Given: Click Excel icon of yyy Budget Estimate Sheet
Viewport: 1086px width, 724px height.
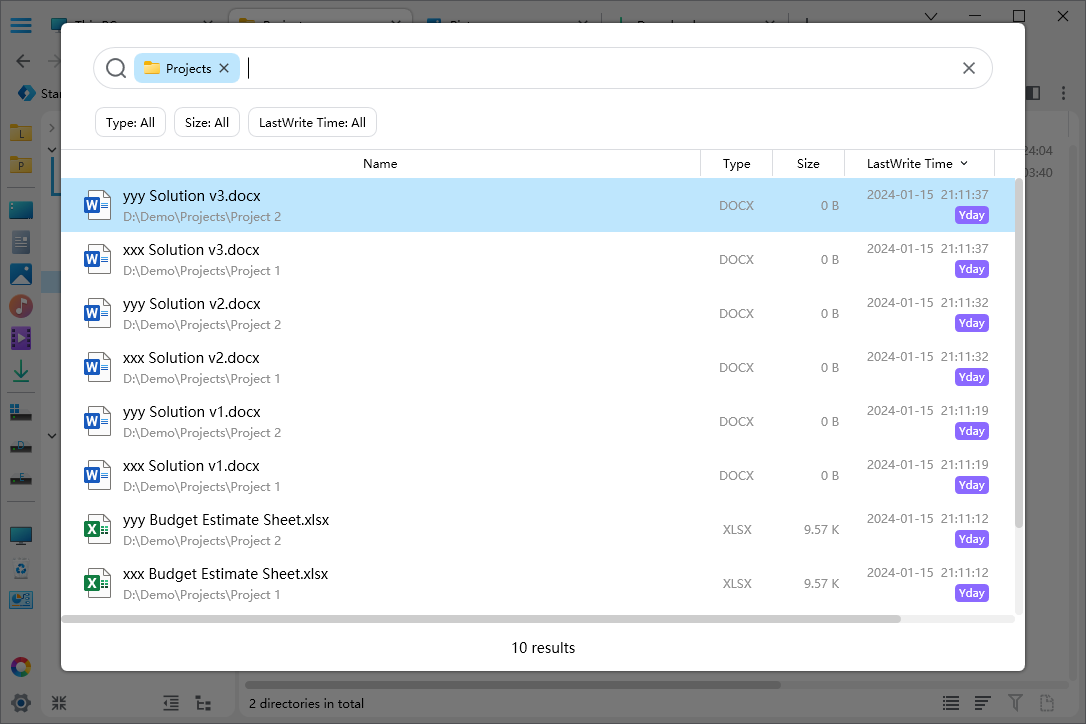Looking at the screenshot, I should (97, 529).
